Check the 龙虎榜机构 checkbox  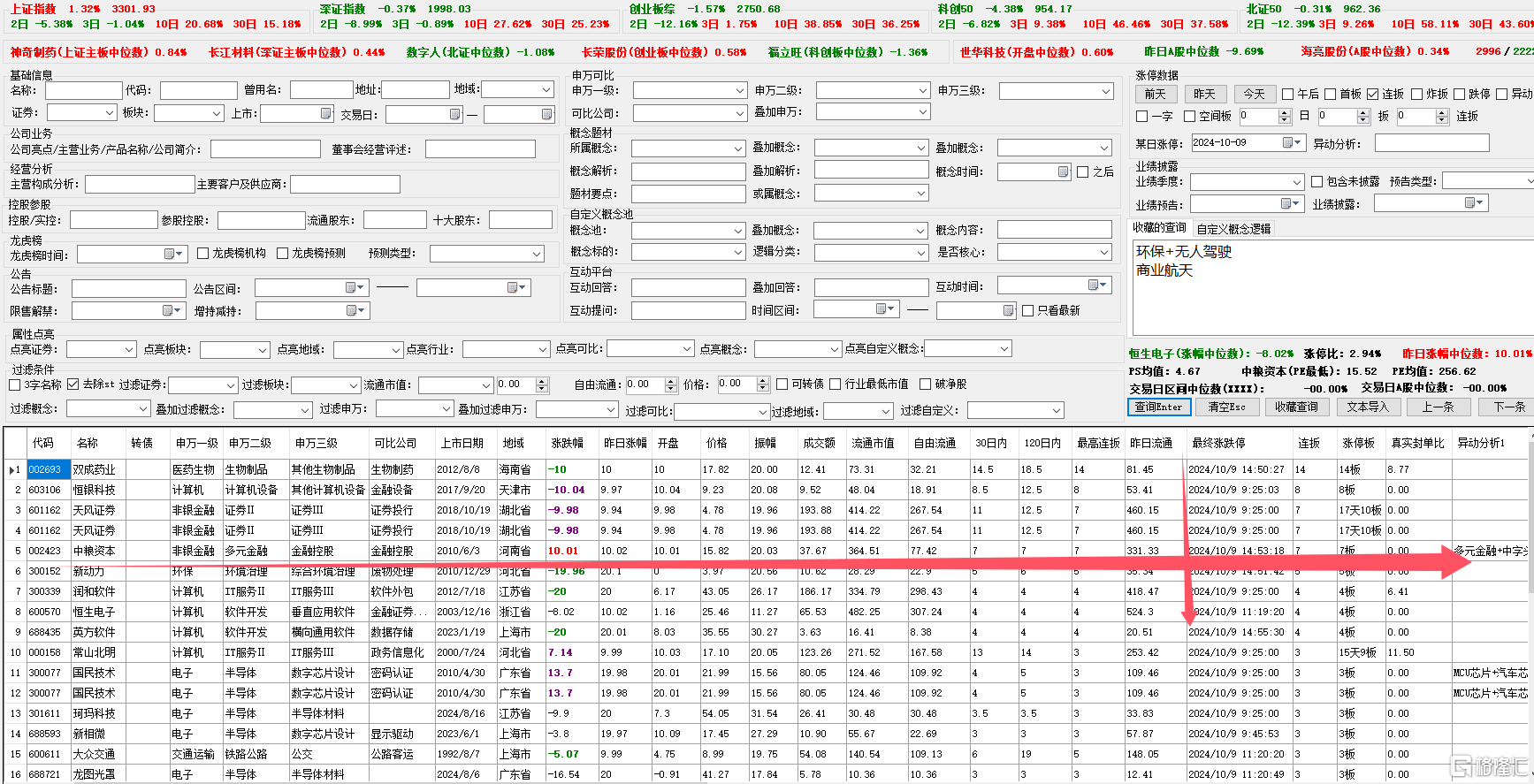coord(202,253)
